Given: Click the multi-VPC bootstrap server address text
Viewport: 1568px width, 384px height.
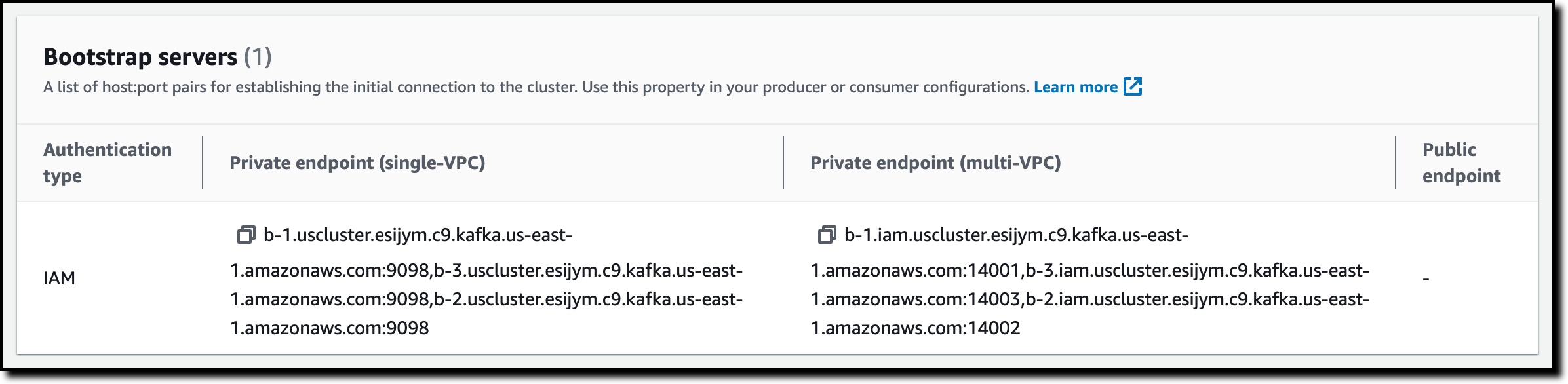Looking at the screenshot, I should tap(1089, 284).
